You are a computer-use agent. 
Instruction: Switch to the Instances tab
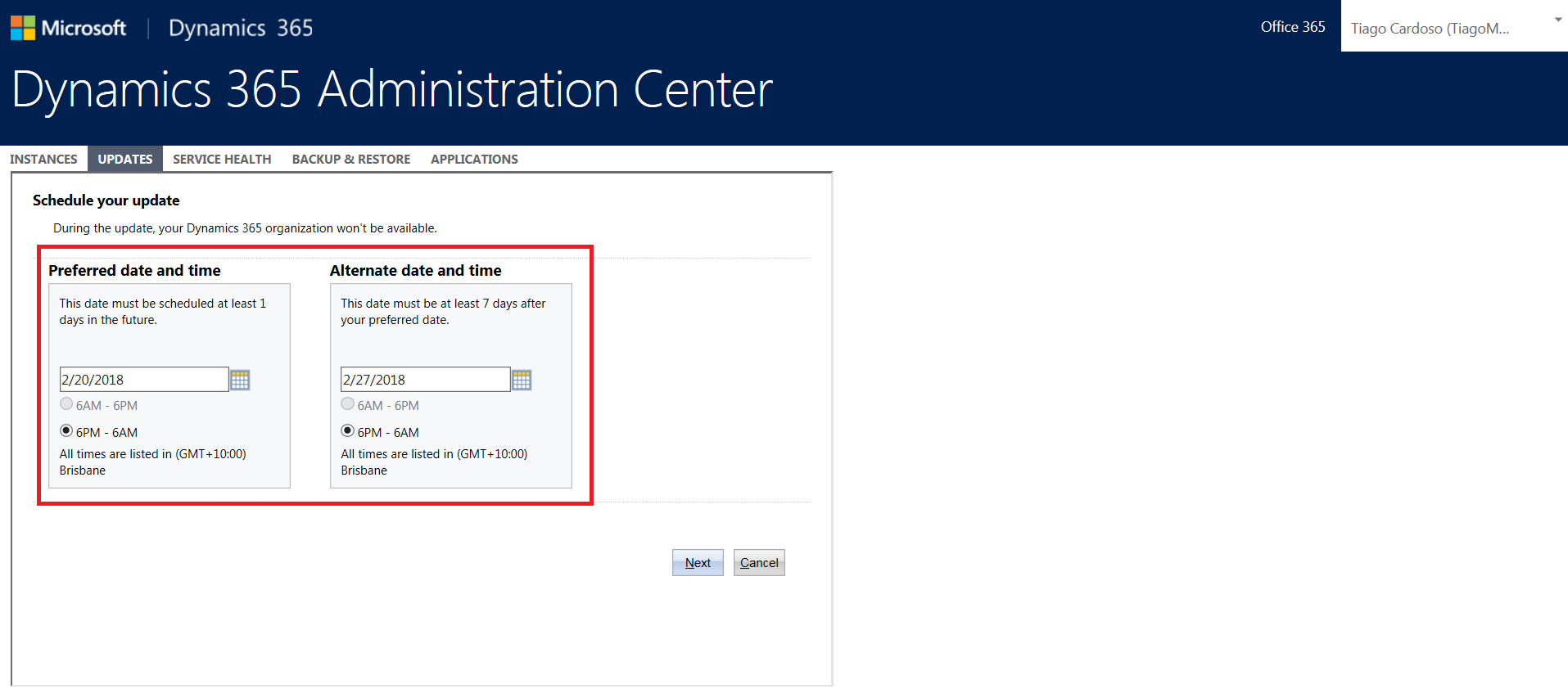(x=43, y=159)
